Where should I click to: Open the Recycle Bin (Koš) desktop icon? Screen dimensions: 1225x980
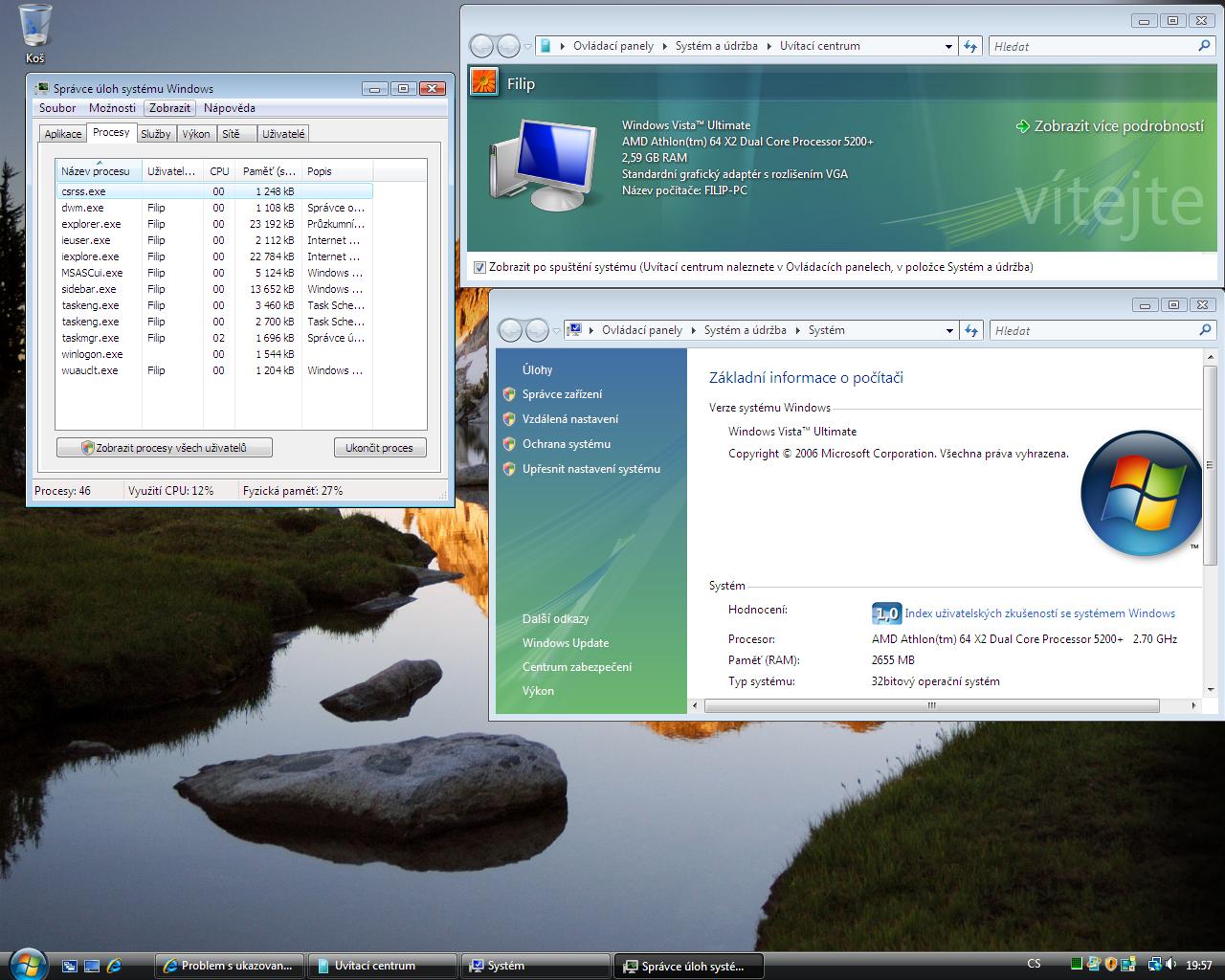tap(35, 29)
